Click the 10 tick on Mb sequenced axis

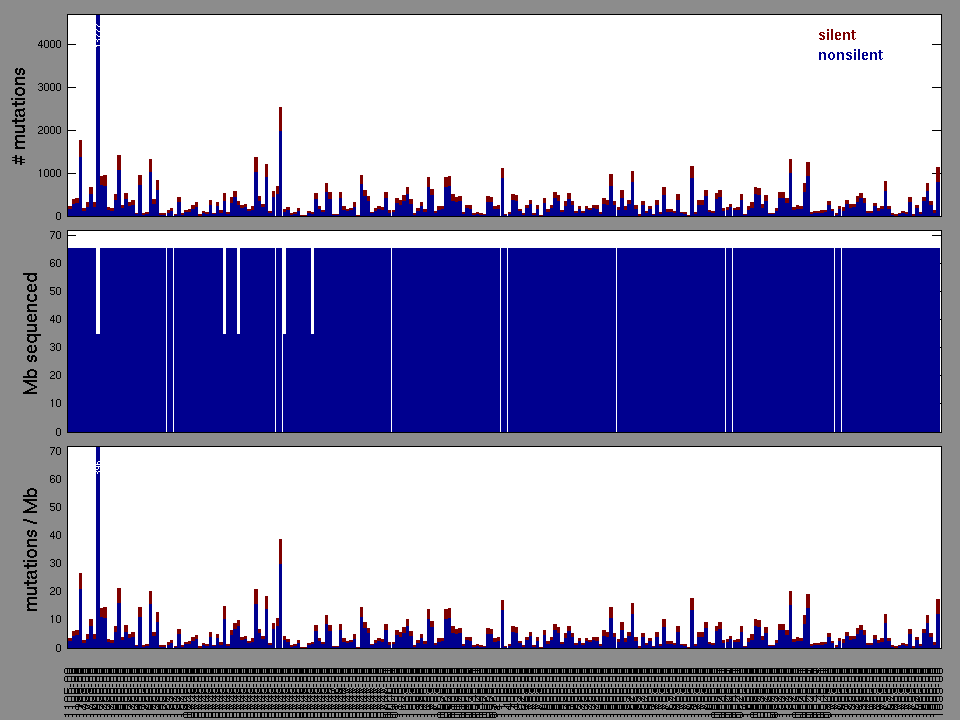pyautogui.click(x=56, y=404)
